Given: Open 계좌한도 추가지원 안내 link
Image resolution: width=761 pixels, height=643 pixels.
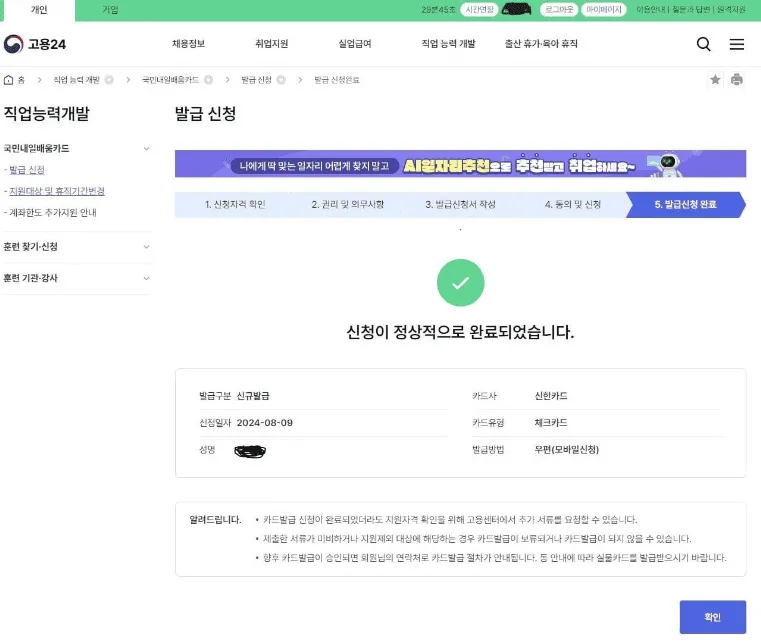Looking at the screenshot, I should tap(53, 213).
